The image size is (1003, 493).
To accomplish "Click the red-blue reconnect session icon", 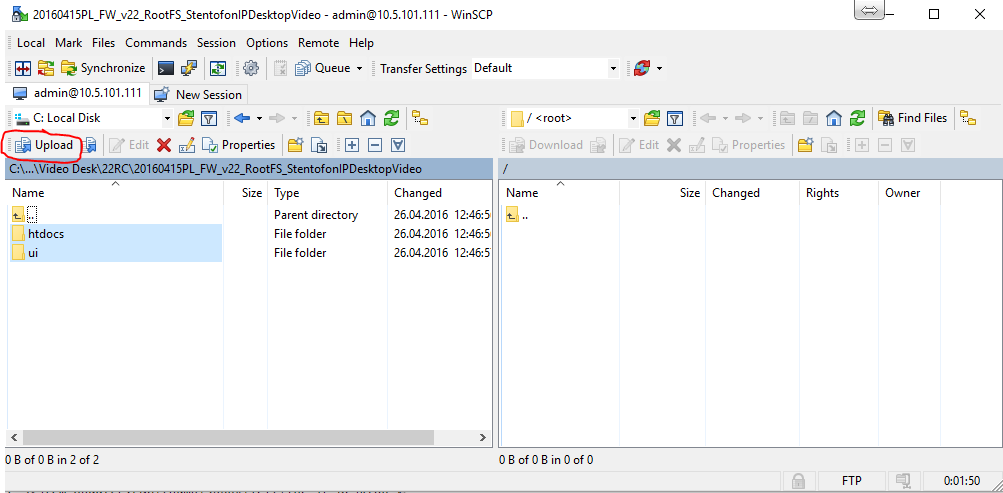I will pos(642,68).
